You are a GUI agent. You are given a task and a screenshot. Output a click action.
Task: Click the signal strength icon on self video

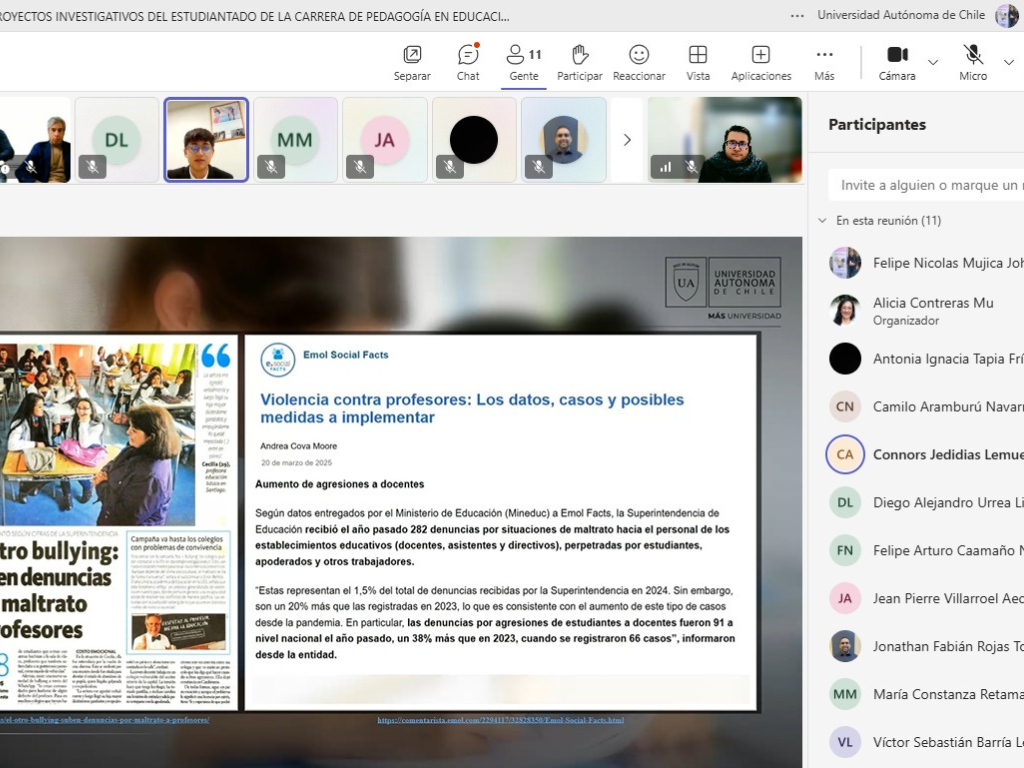coord(665,167)
